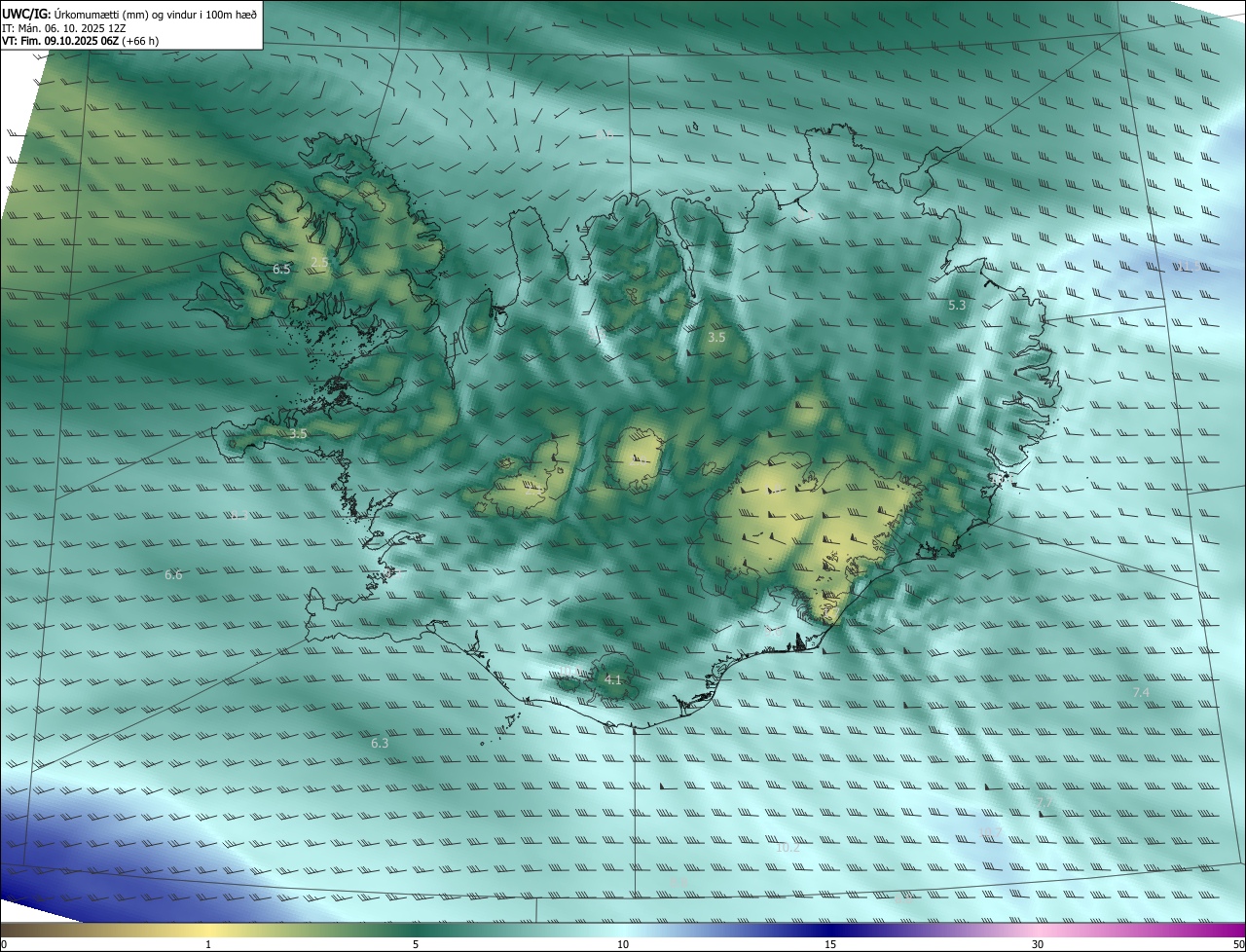
Task: Click the '0' tick on the color scale
Action: click(4, 944)
